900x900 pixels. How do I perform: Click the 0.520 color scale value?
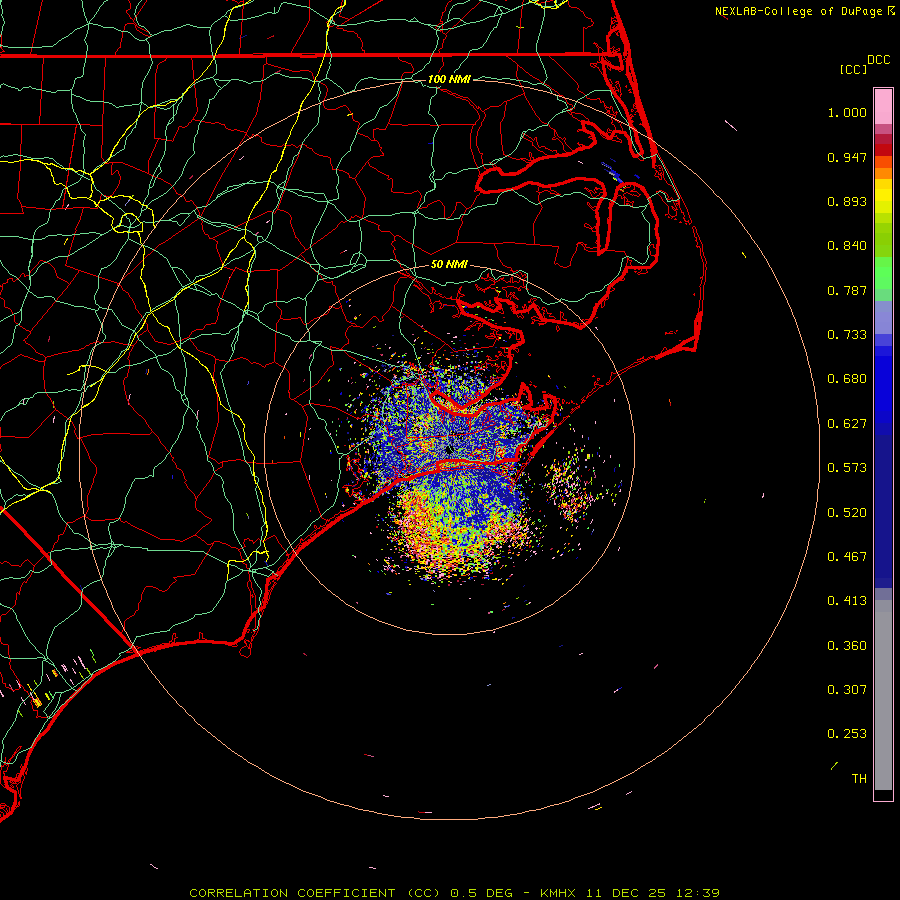click(x=847, y=513)
